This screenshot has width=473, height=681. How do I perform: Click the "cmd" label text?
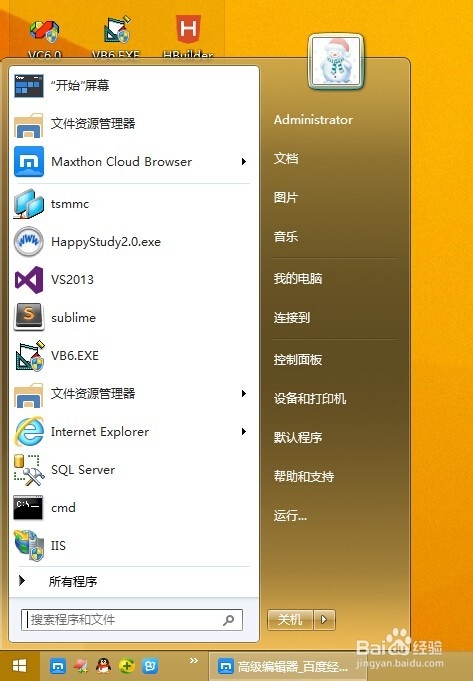[x=63, y=508]
